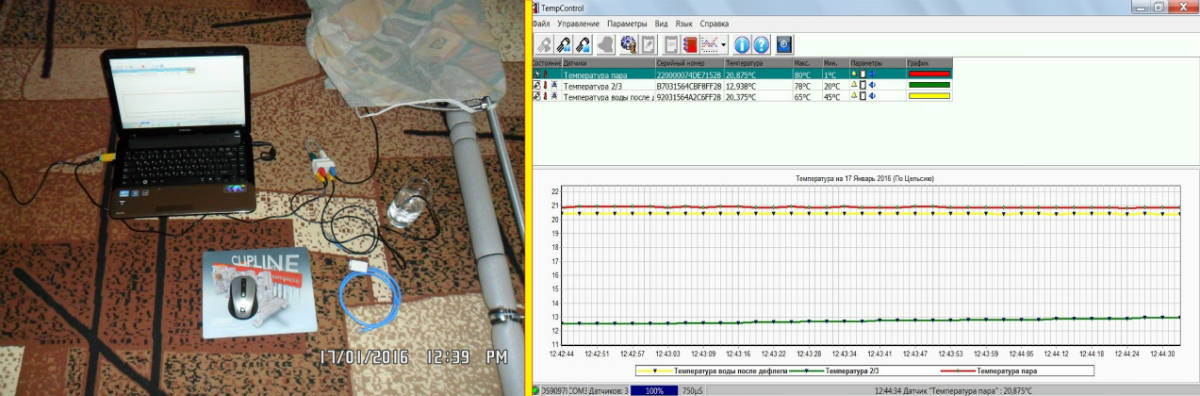Toggle state icon for Температура 2/3 row
The image size is (1200, 396).
pyautogui.click(x=537, y=85)
